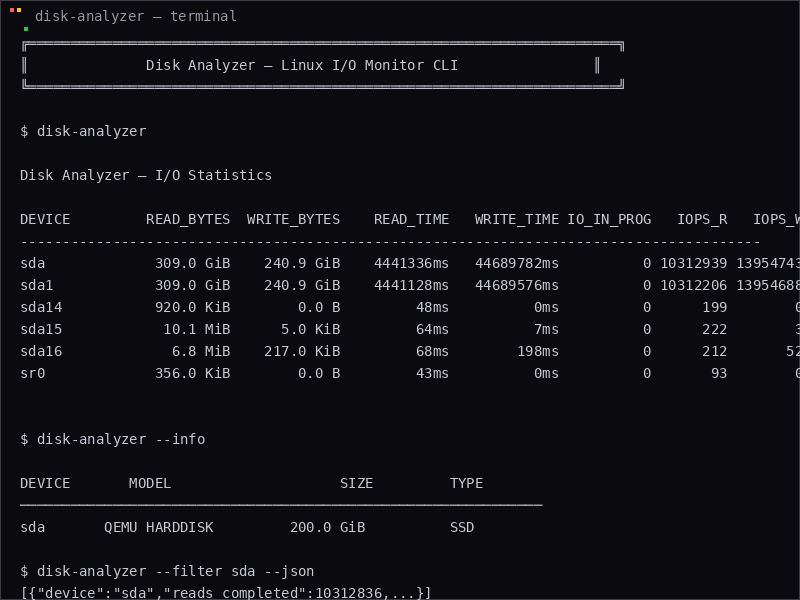Click the IOPS_R value '222'
This screenshot has width=800, height=600.
tap(714, 330)
